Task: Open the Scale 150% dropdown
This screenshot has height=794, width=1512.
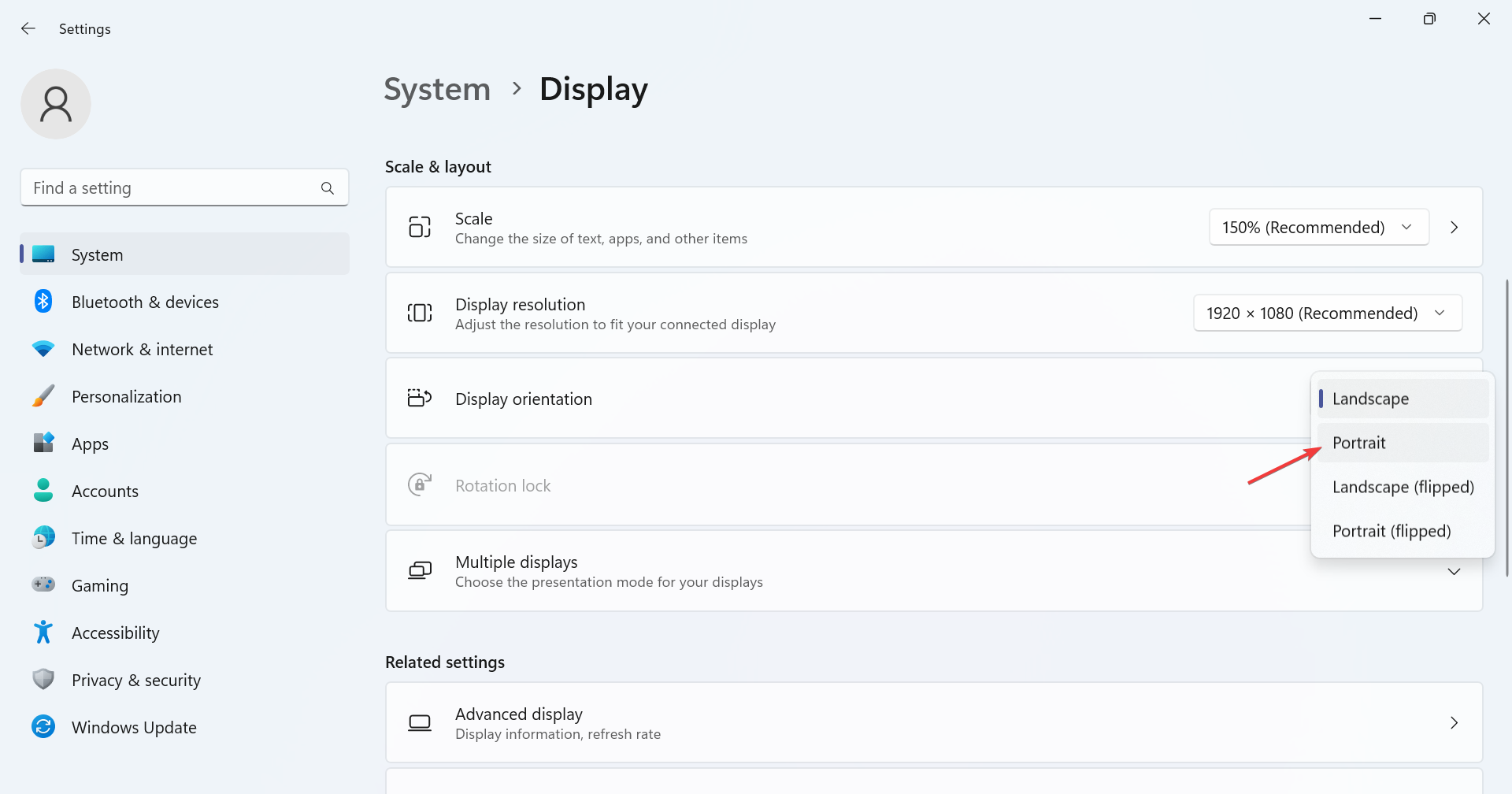Action: click(x=1319, y=227)
